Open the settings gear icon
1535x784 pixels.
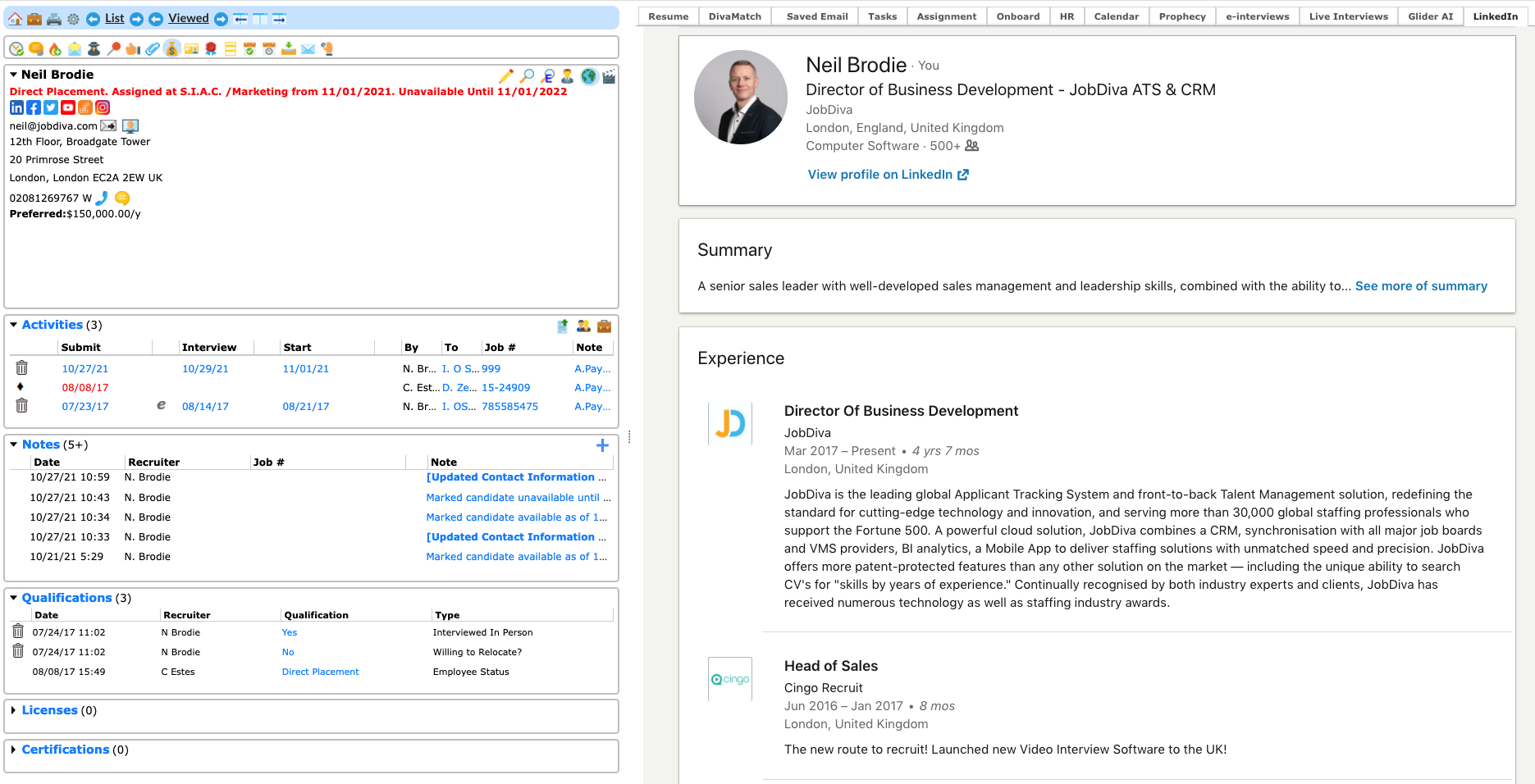(x=73, y=18)
